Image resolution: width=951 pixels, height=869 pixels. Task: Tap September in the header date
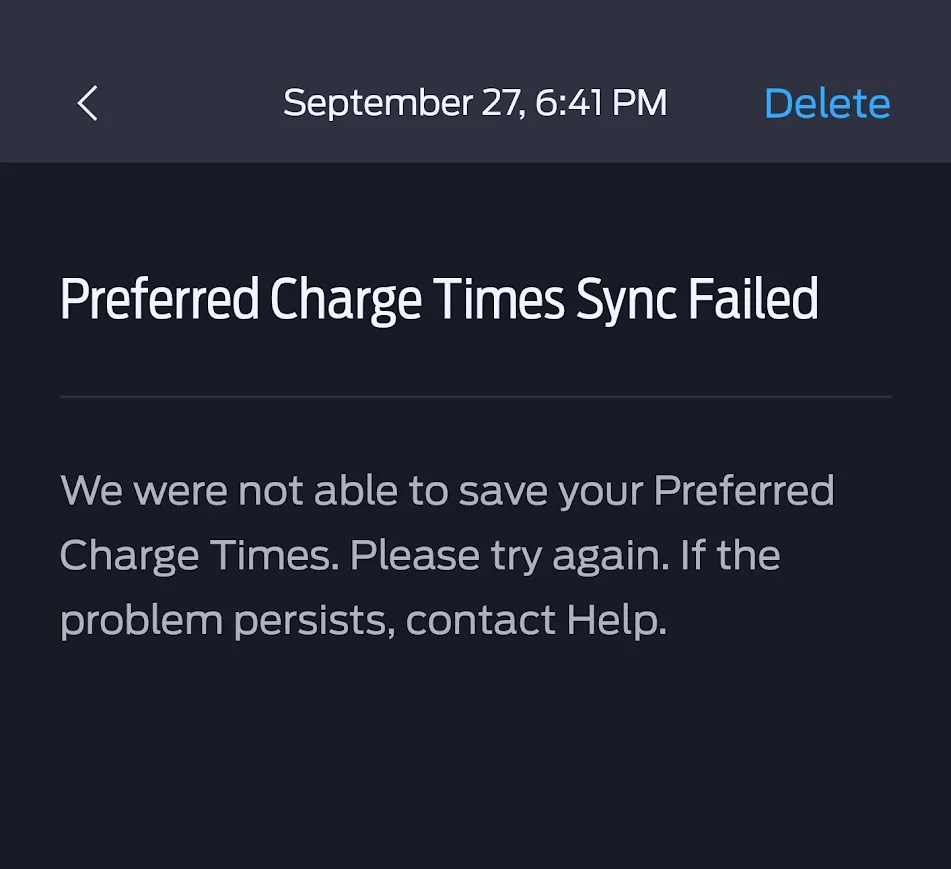[x=376, y=103]
